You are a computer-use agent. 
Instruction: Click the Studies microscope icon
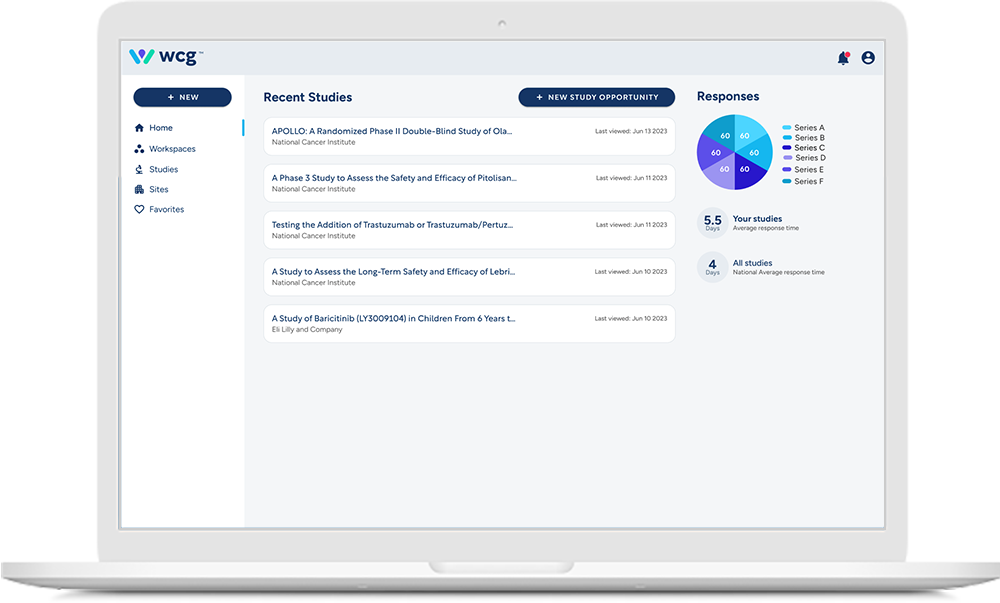click(139, 170)
